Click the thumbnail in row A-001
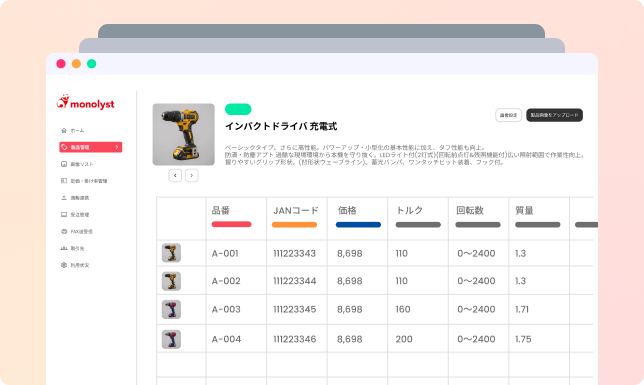Image resolution: width=644 pixels, height=385 pixels. (x=171, y=253)
